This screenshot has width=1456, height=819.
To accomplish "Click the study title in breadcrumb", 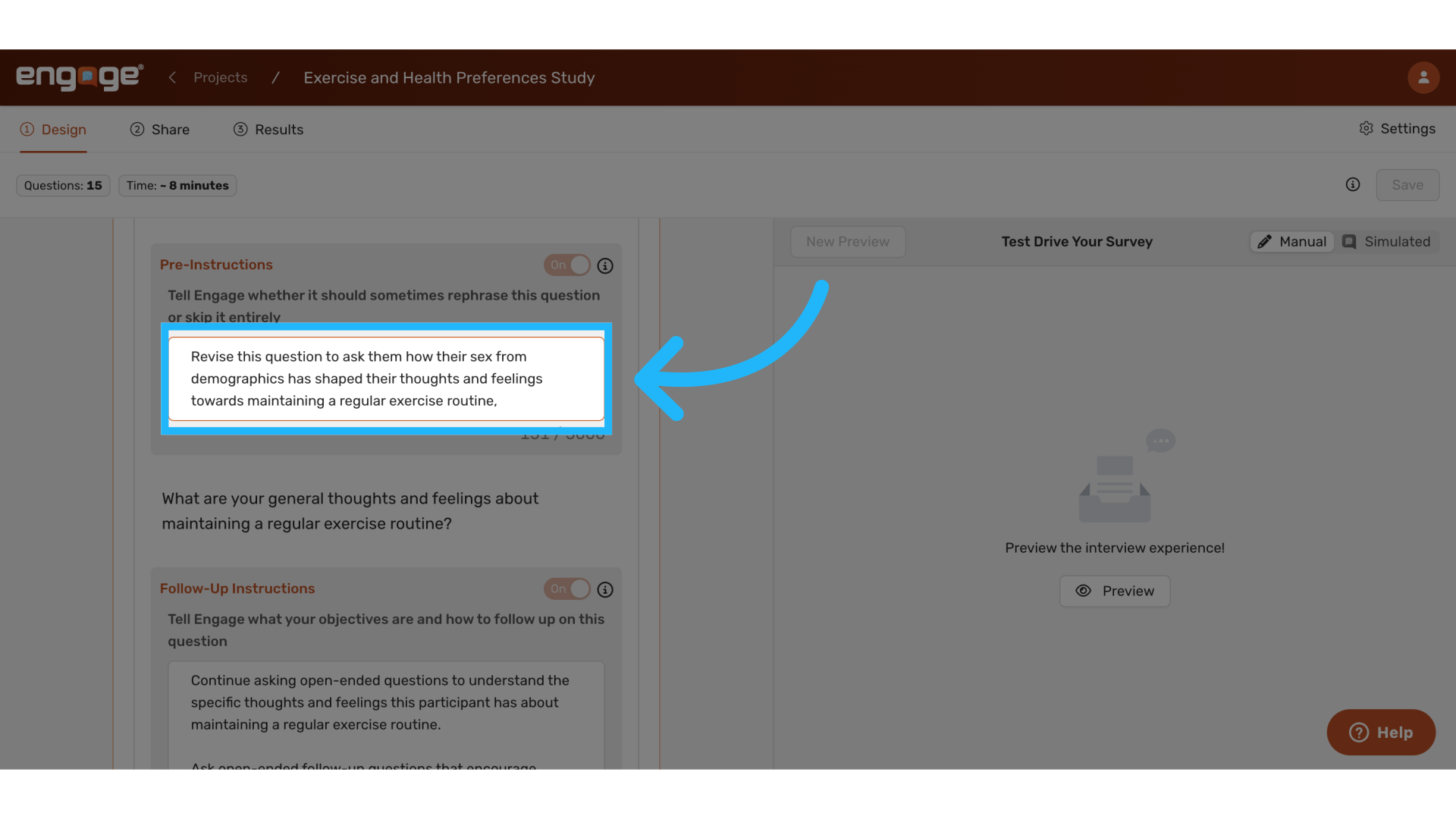I will coord(450,77).
